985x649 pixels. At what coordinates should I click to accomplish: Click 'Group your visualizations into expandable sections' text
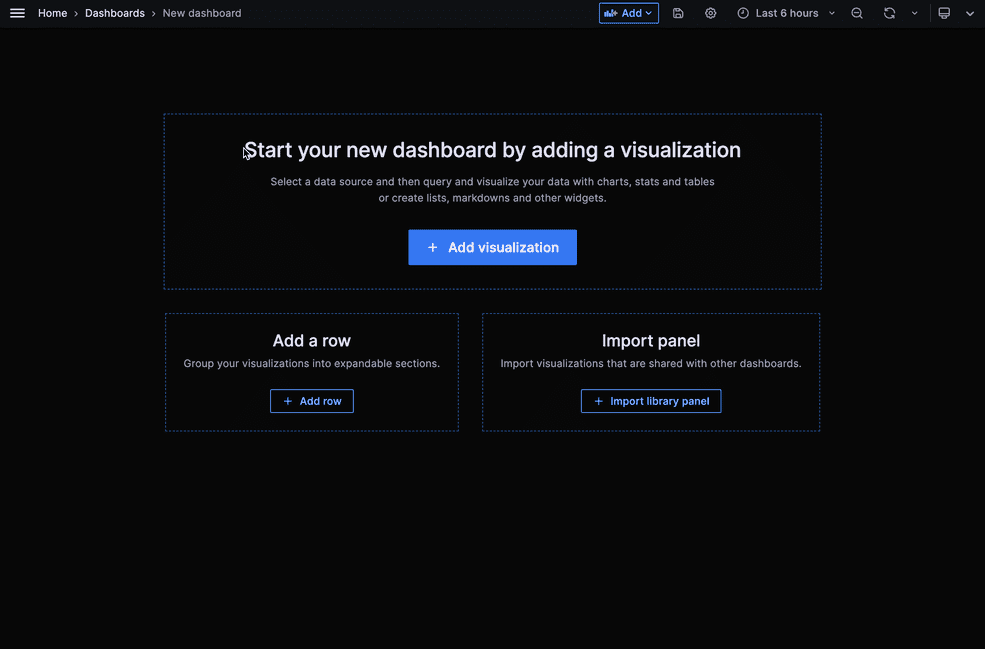[312, 363]
